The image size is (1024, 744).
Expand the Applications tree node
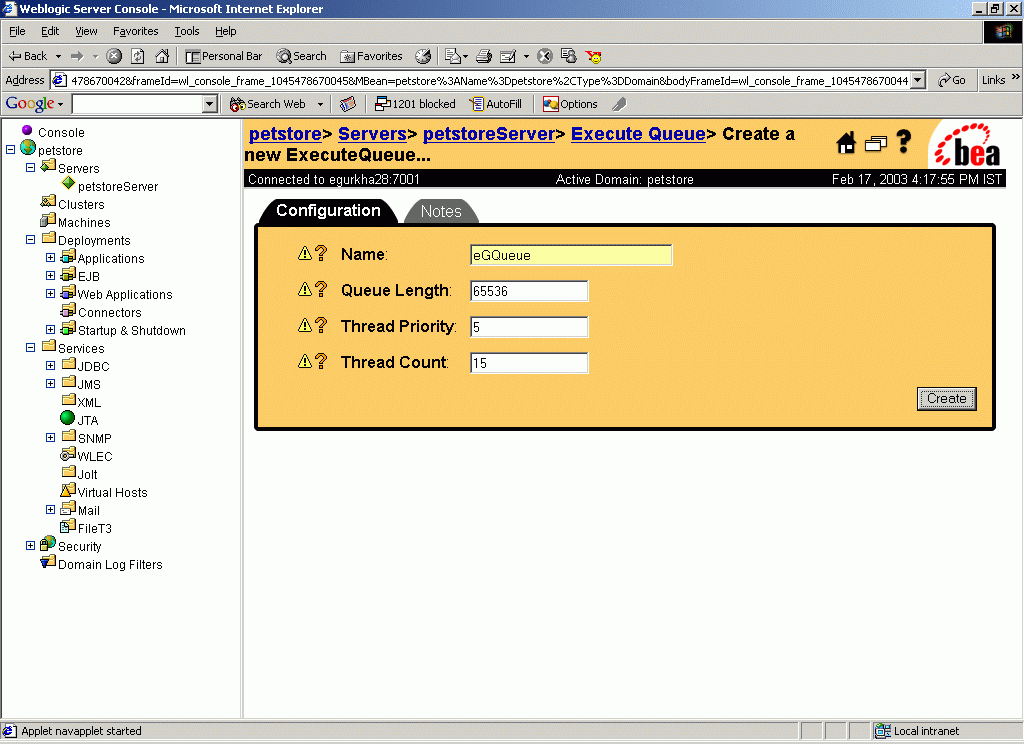tap(50, 257)
